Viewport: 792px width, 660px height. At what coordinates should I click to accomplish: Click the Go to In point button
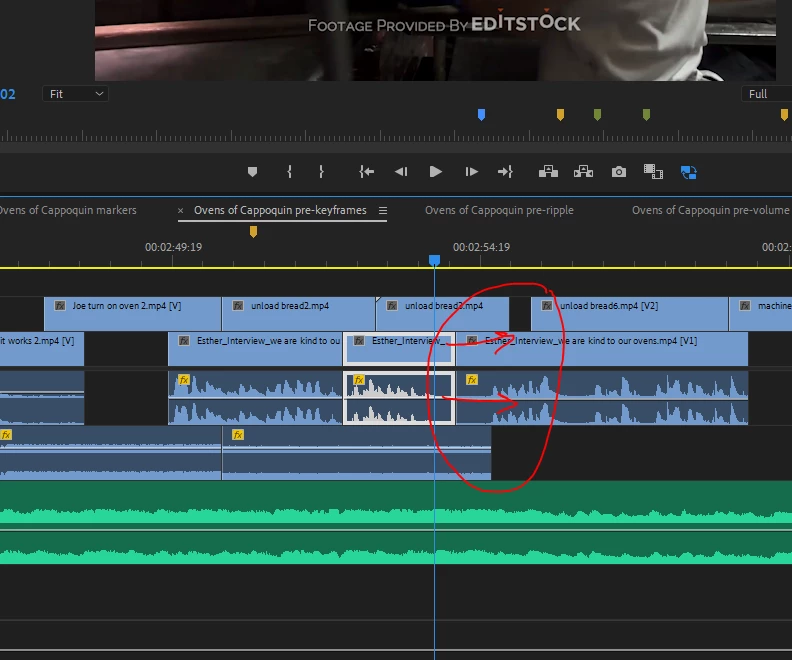[367, 172]
